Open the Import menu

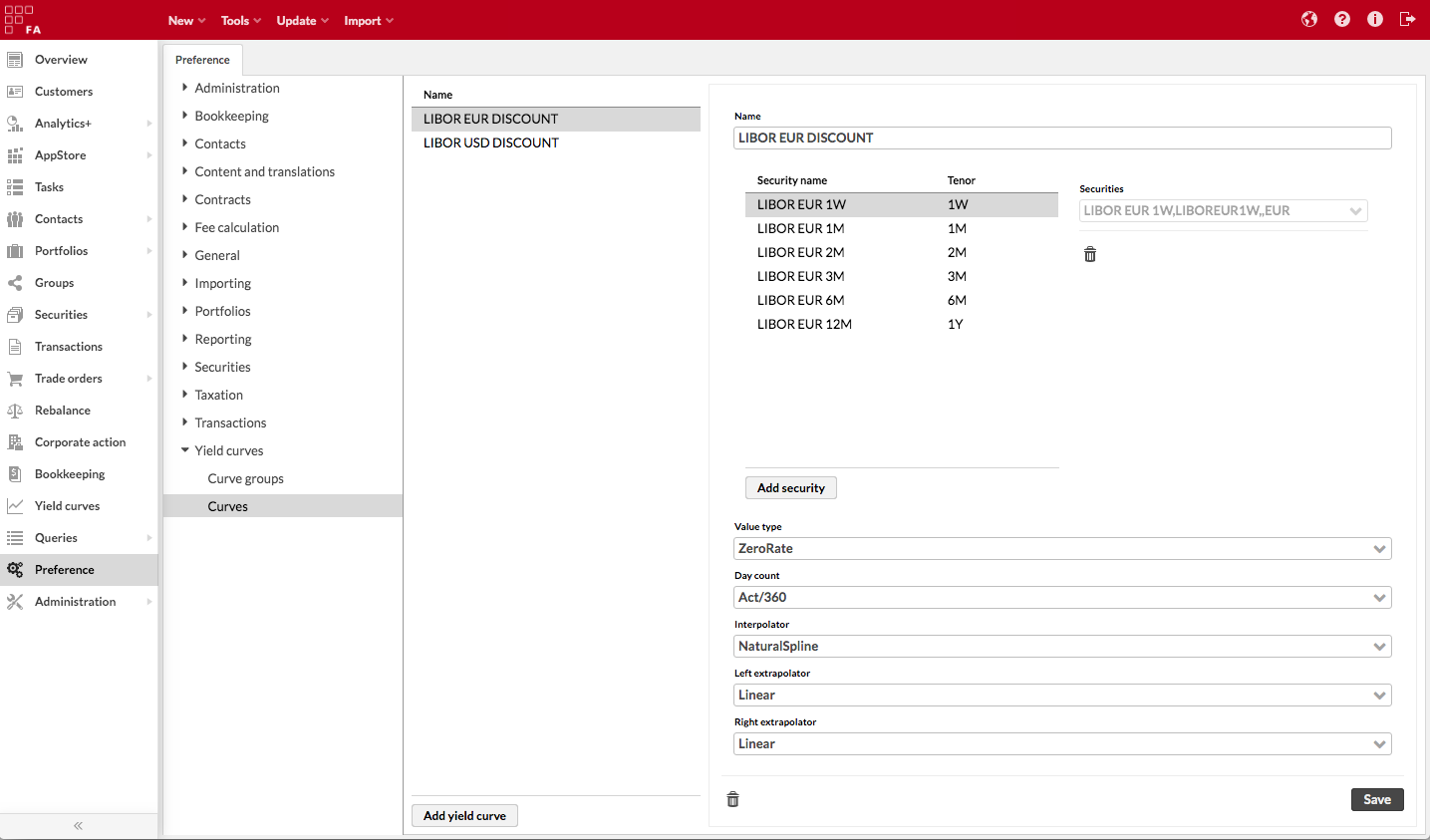click(x=369, y=20)
